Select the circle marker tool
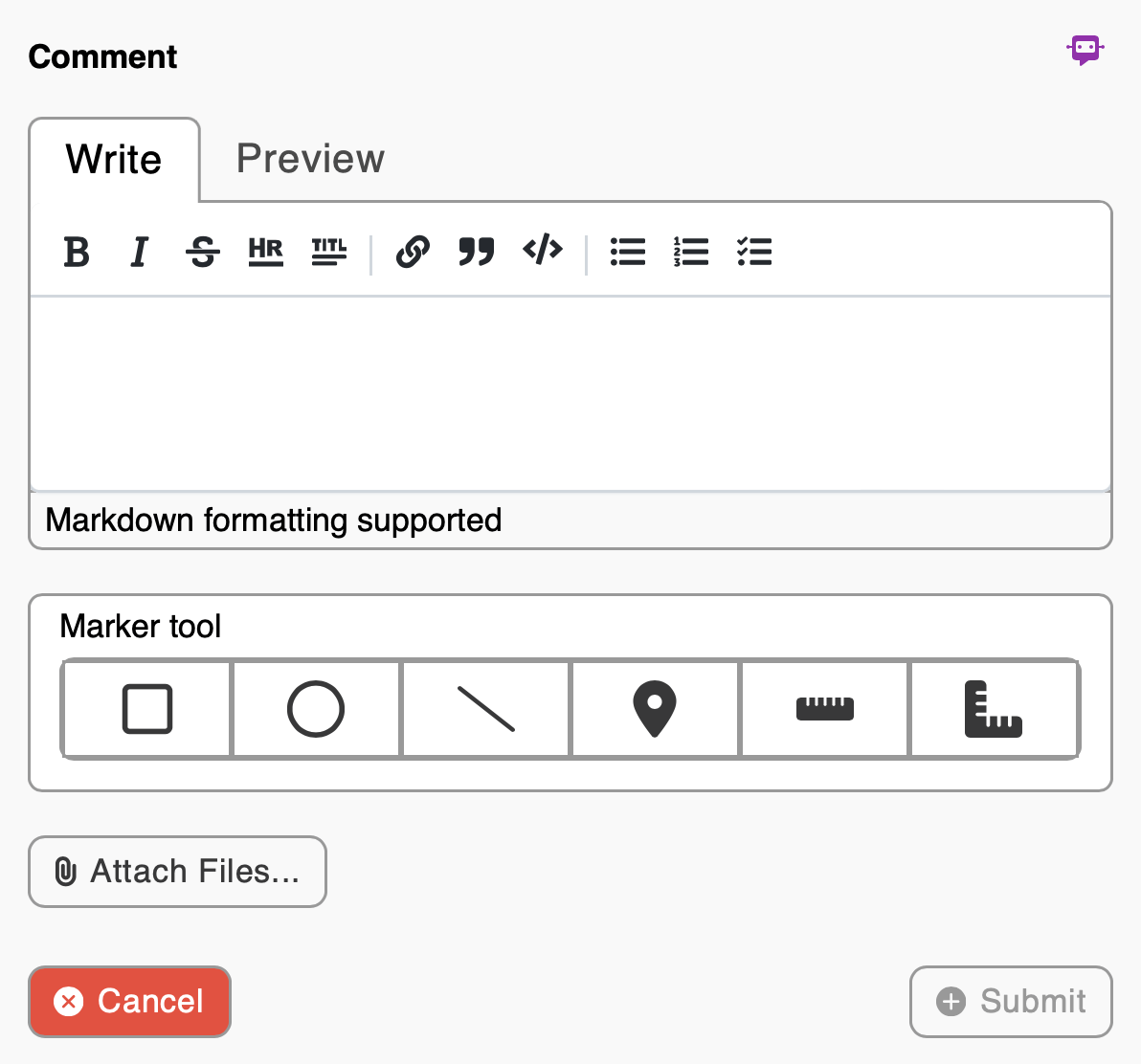The width and height of the screenshot is (1141, 1064). click(x=316, y=709)
